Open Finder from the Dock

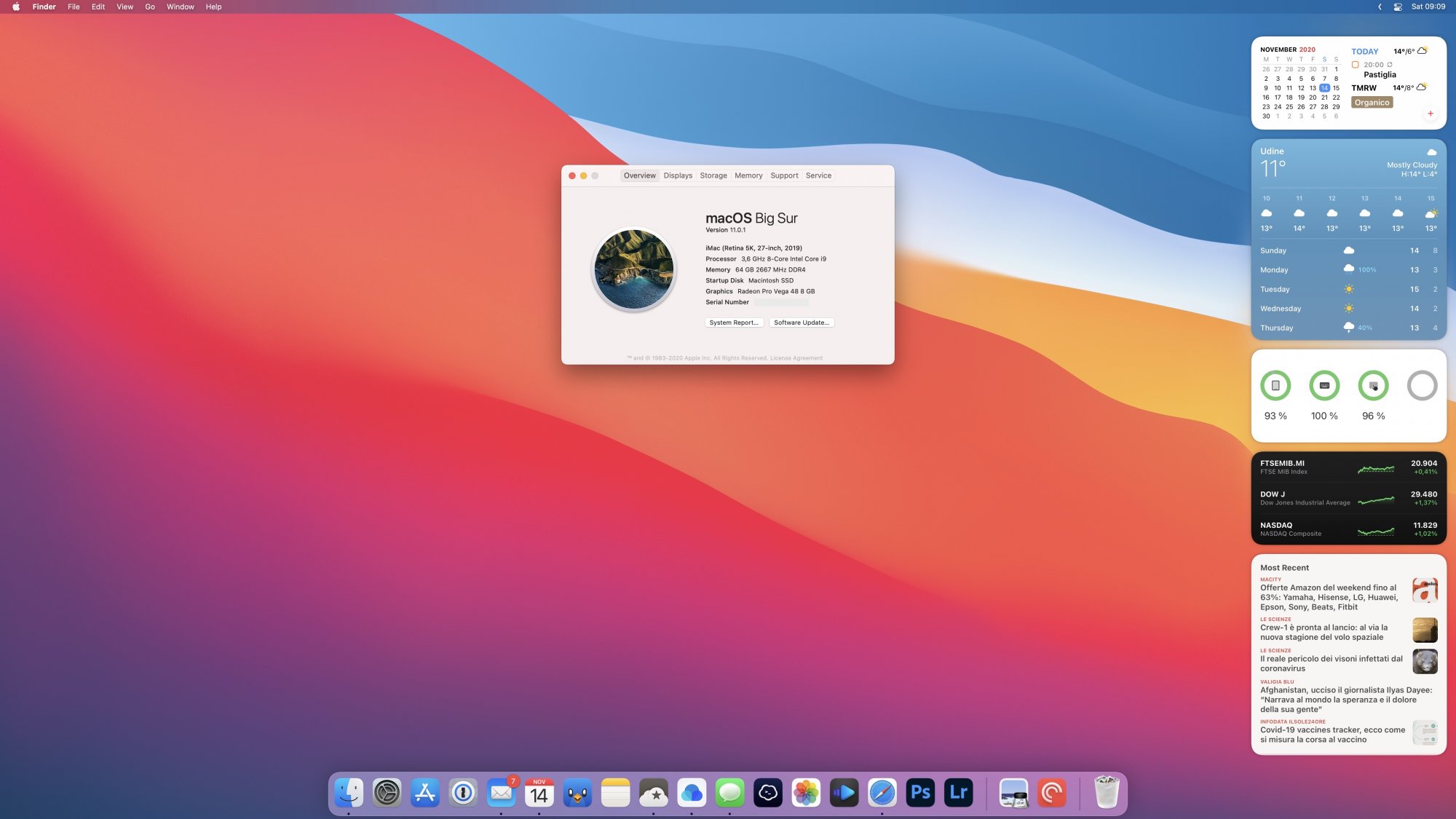[x=349, y=793]
